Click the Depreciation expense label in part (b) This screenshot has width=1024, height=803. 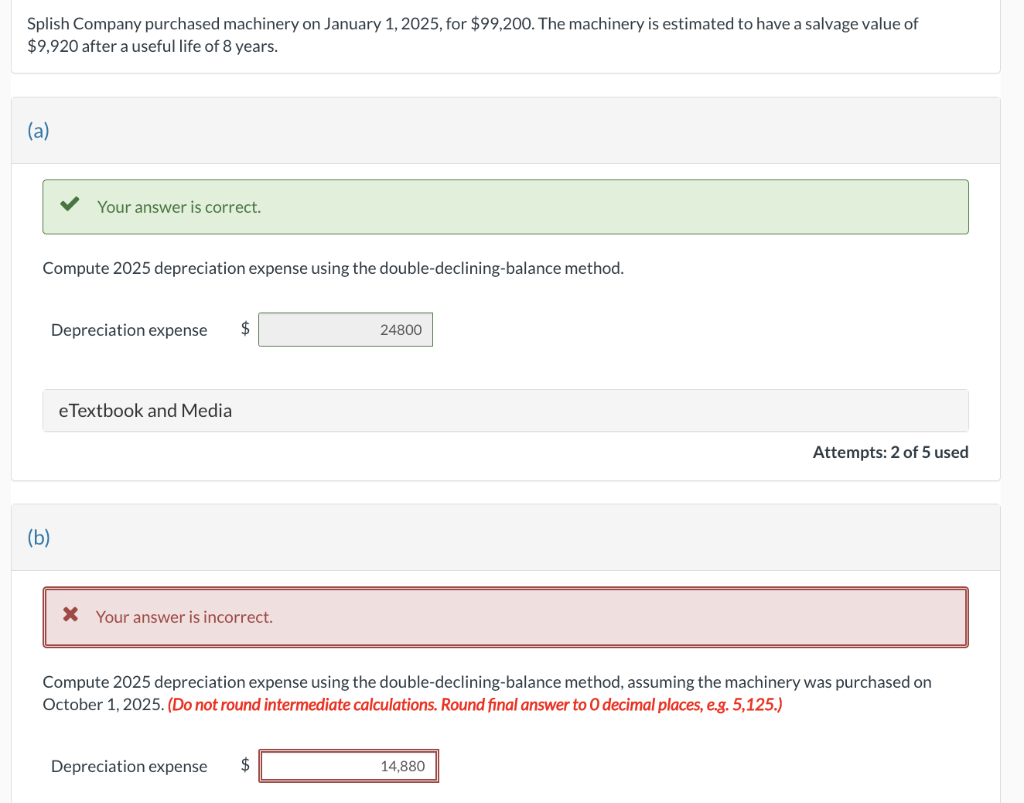point(129,767)
